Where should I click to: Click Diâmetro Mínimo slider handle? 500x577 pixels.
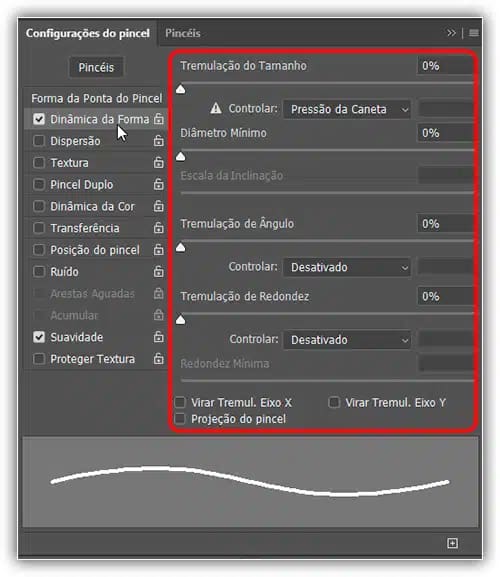(180, 157)
